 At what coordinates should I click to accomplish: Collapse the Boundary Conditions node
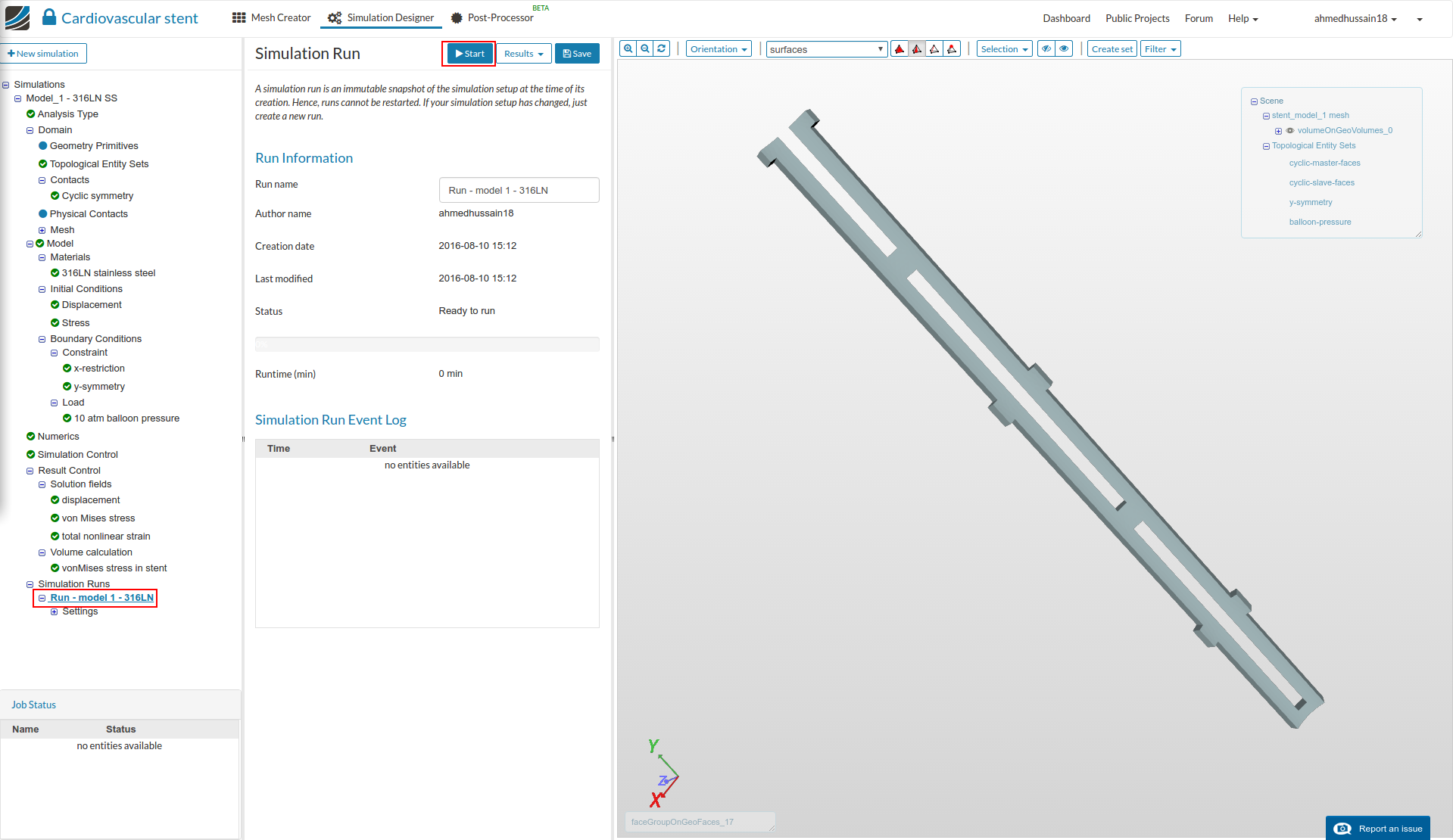click(42, 340)
